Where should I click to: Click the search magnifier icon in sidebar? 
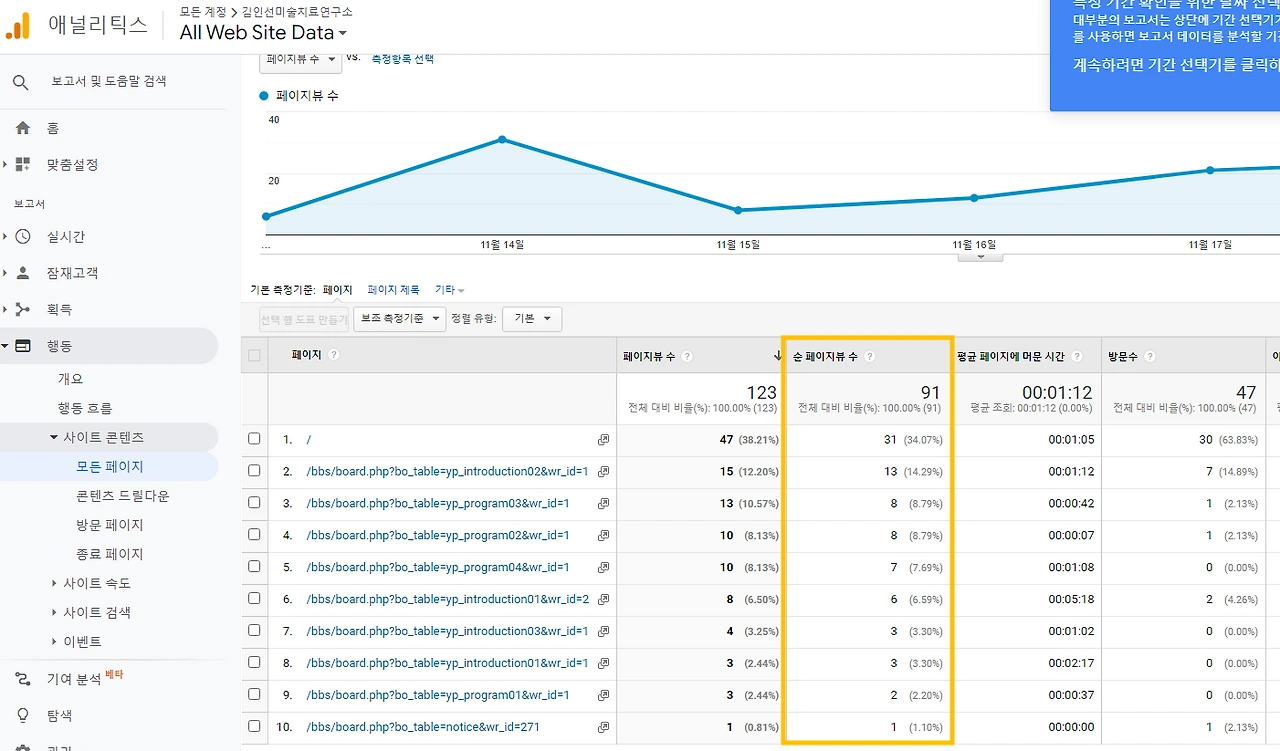tap(21, 82)
